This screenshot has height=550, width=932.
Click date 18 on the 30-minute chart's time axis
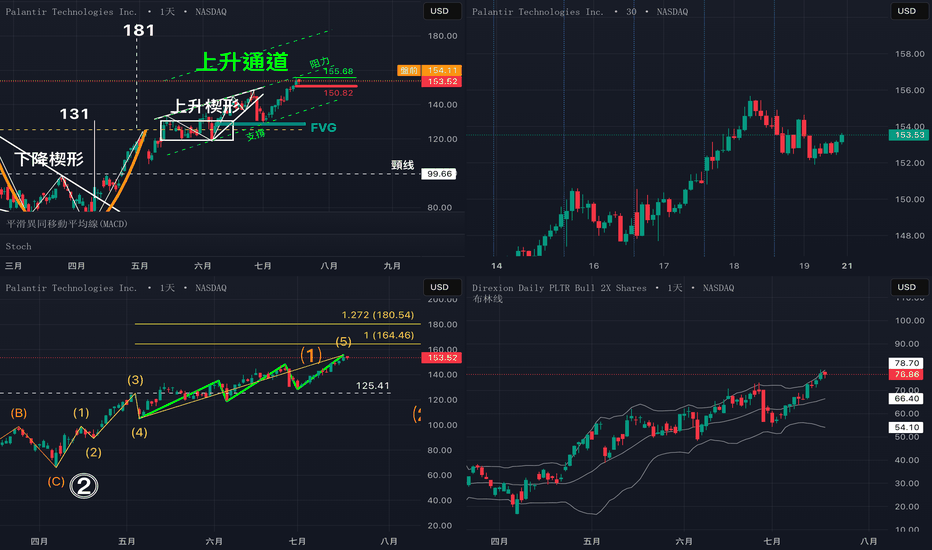[734, 266]
